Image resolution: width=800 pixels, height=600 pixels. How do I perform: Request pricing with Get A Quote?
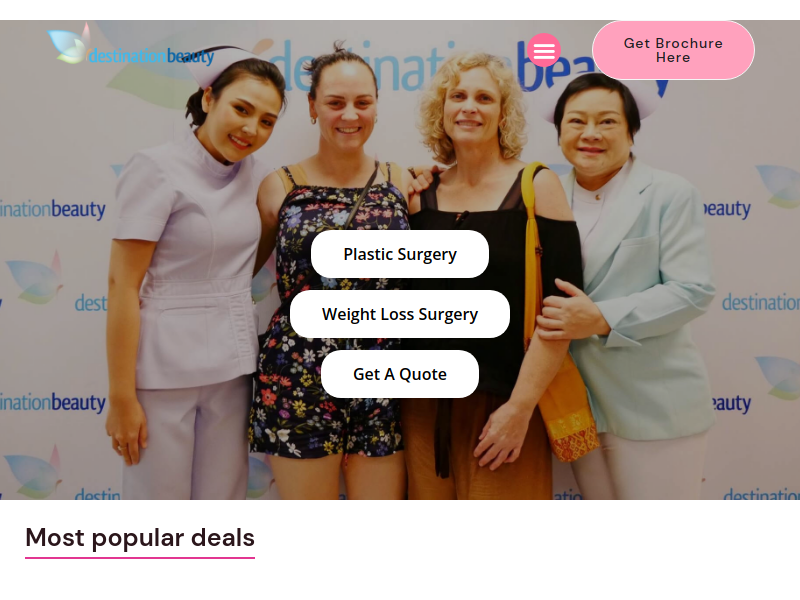coord(400,374)
